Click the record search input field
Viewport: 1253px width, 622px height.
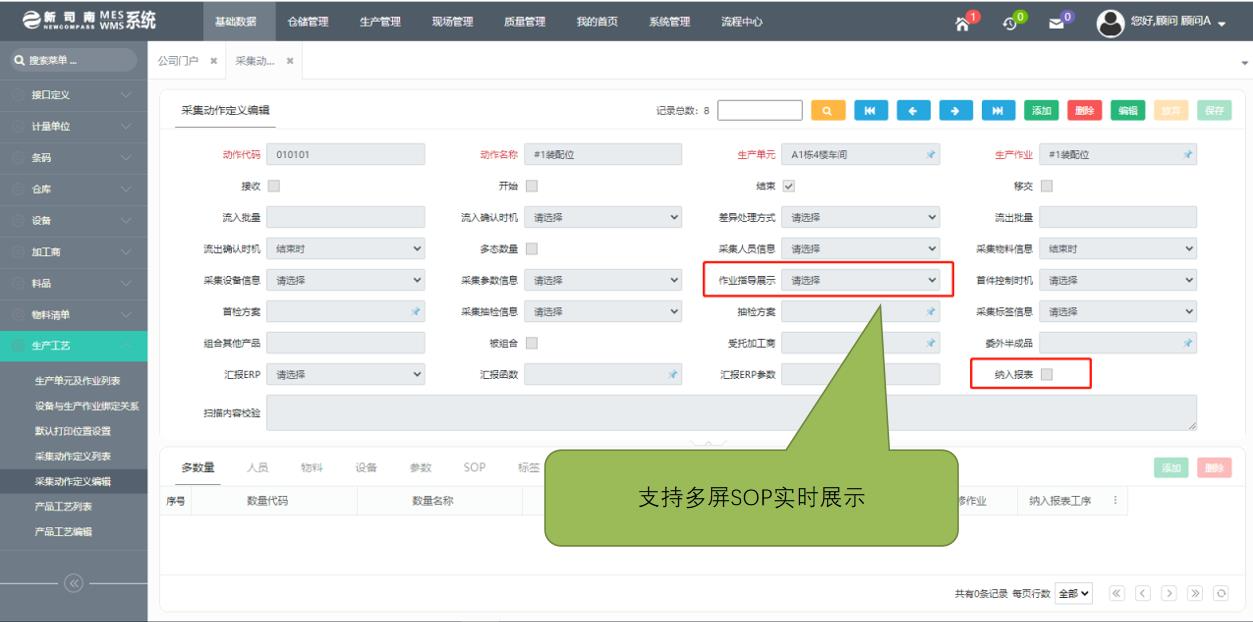tap(760, 110)
